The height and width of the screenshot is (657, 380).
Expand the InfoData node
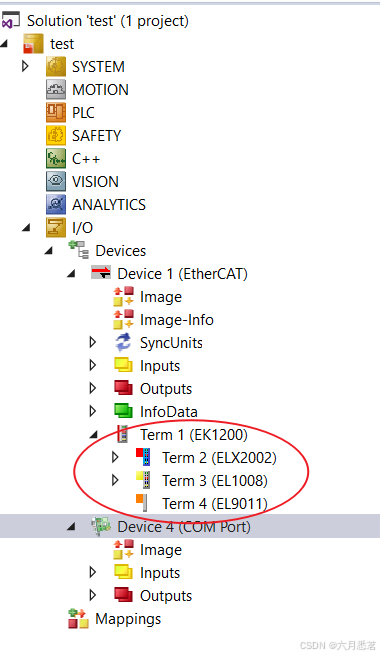pyautogui.click(x=93, y=411)
